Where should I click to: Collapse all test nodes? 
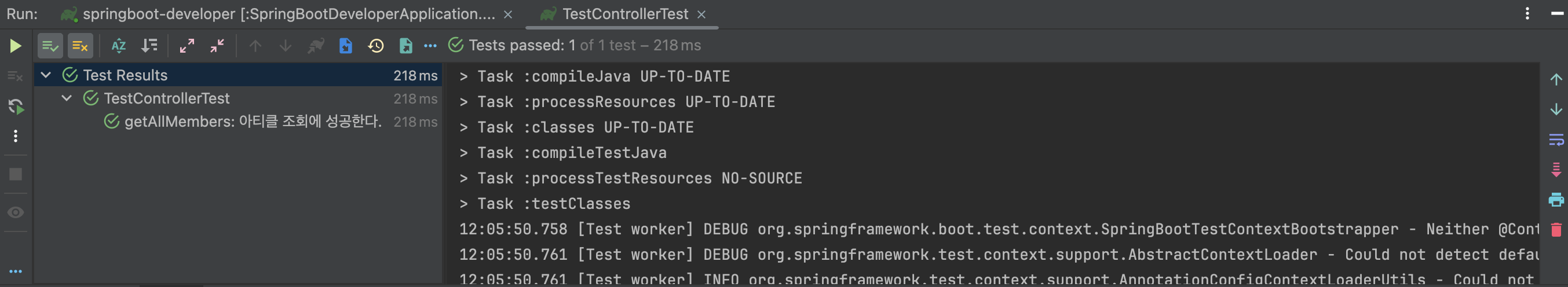pos(217,46)
